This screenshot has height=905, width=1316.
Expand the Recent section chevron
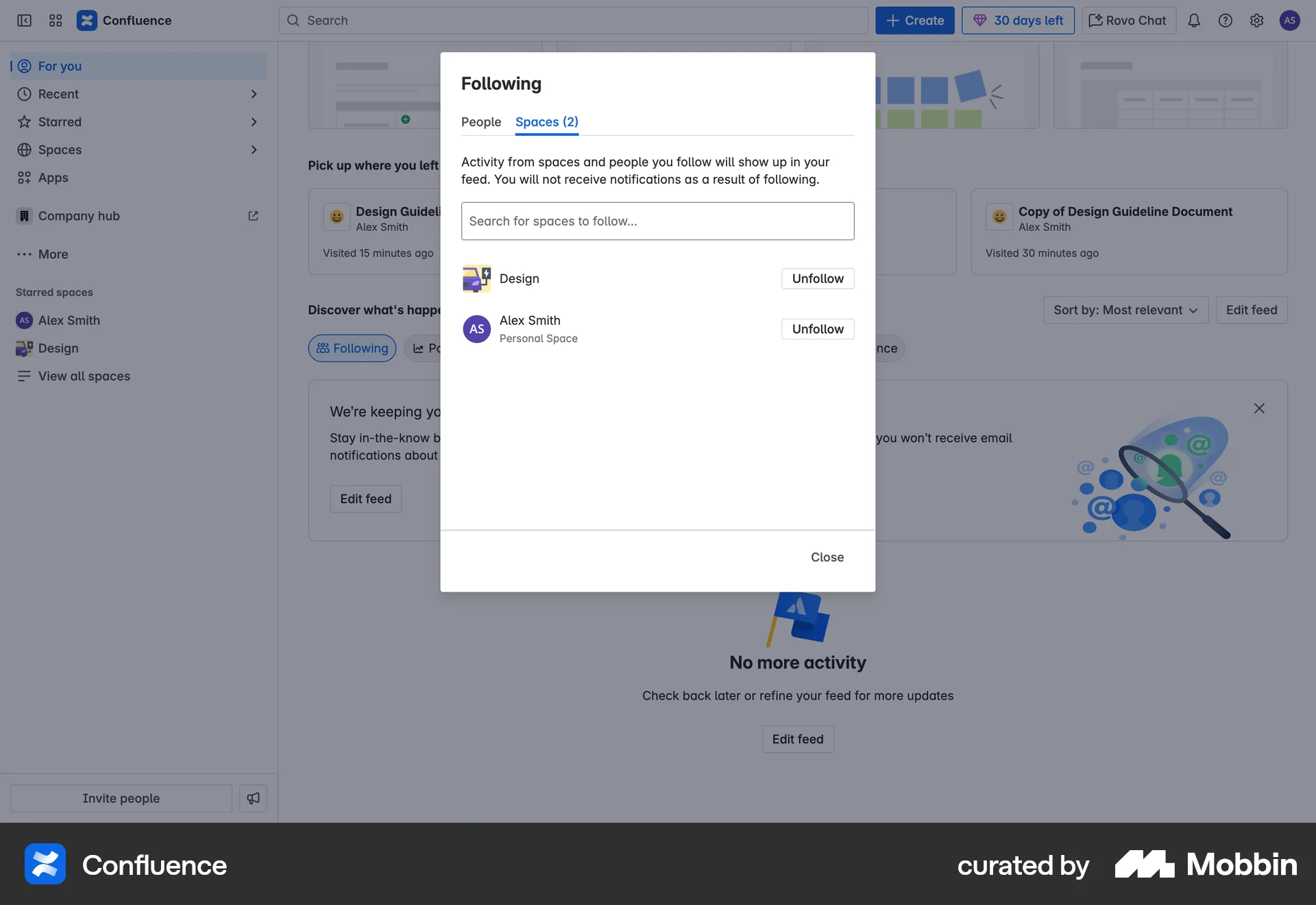pos(254,94)
